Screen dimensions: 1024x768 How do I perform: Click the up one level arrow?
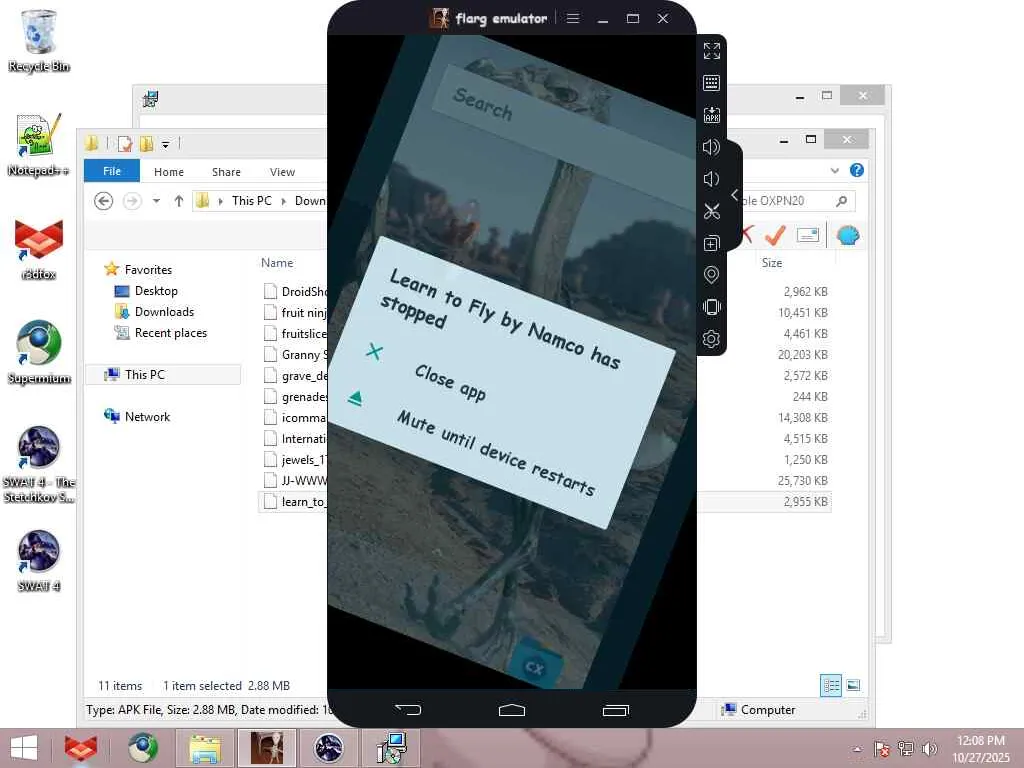click(179, 201)
